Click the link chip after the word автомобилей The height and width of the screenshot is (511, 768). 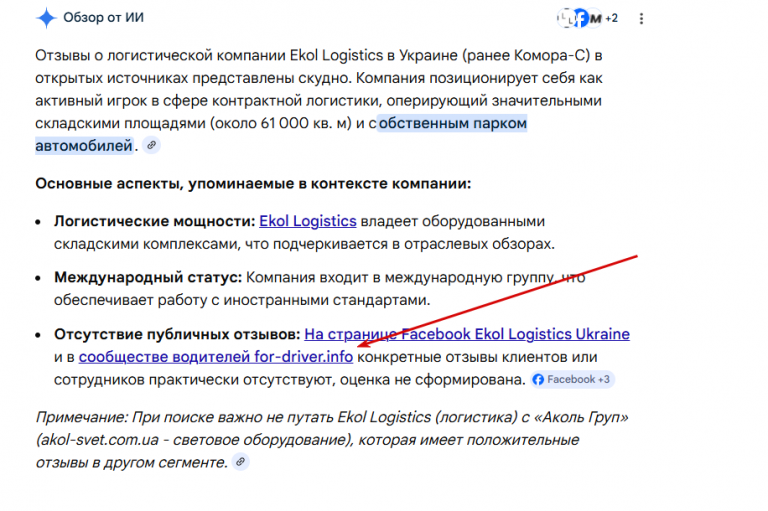pyautogui.click(x=151, y=146)
